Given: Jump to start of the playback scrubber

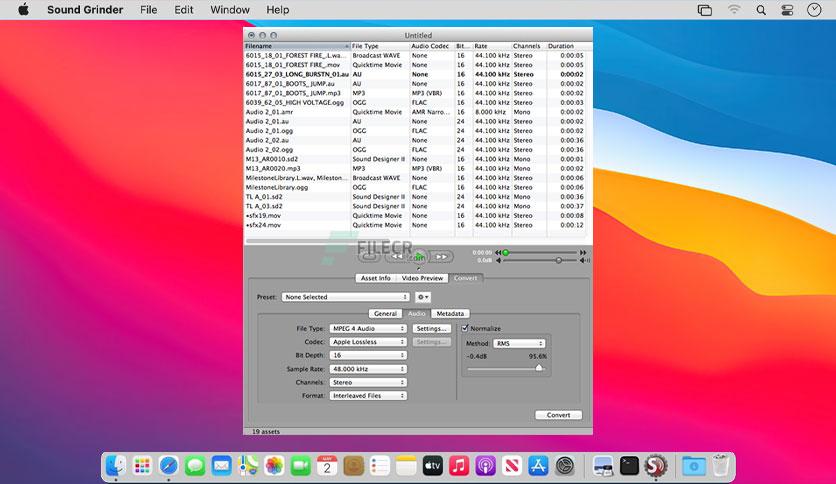Looking at the screenshot, I should coord(498,253).
